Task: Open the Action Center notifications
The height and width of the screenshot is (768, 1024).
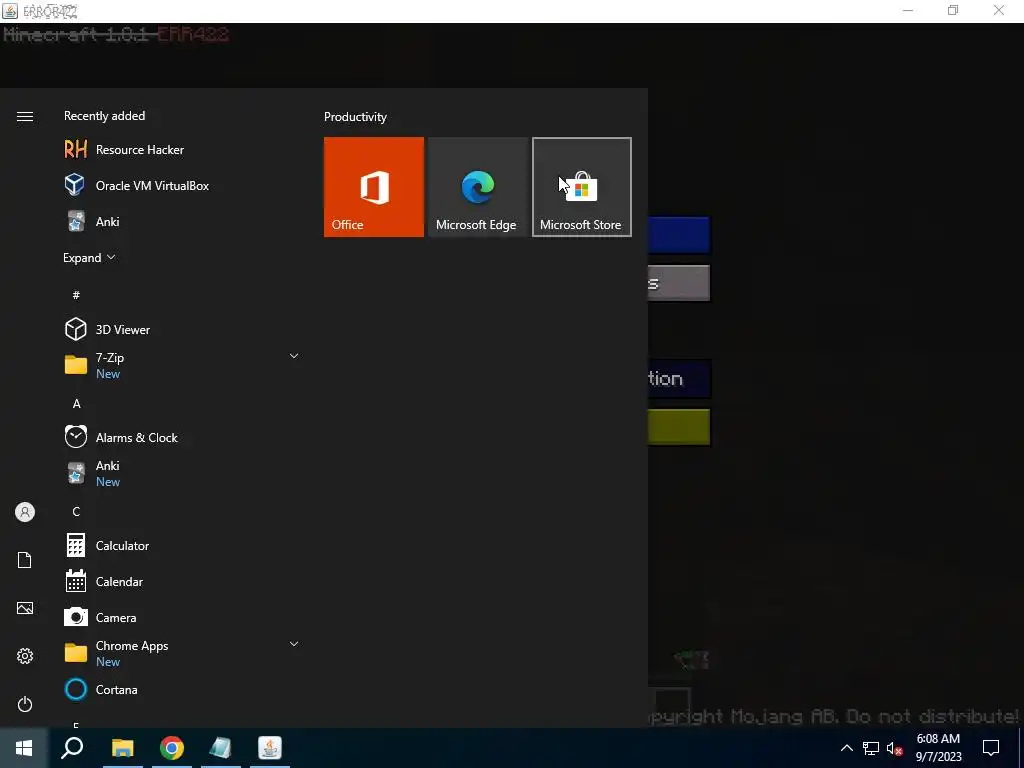Action: 991,748
